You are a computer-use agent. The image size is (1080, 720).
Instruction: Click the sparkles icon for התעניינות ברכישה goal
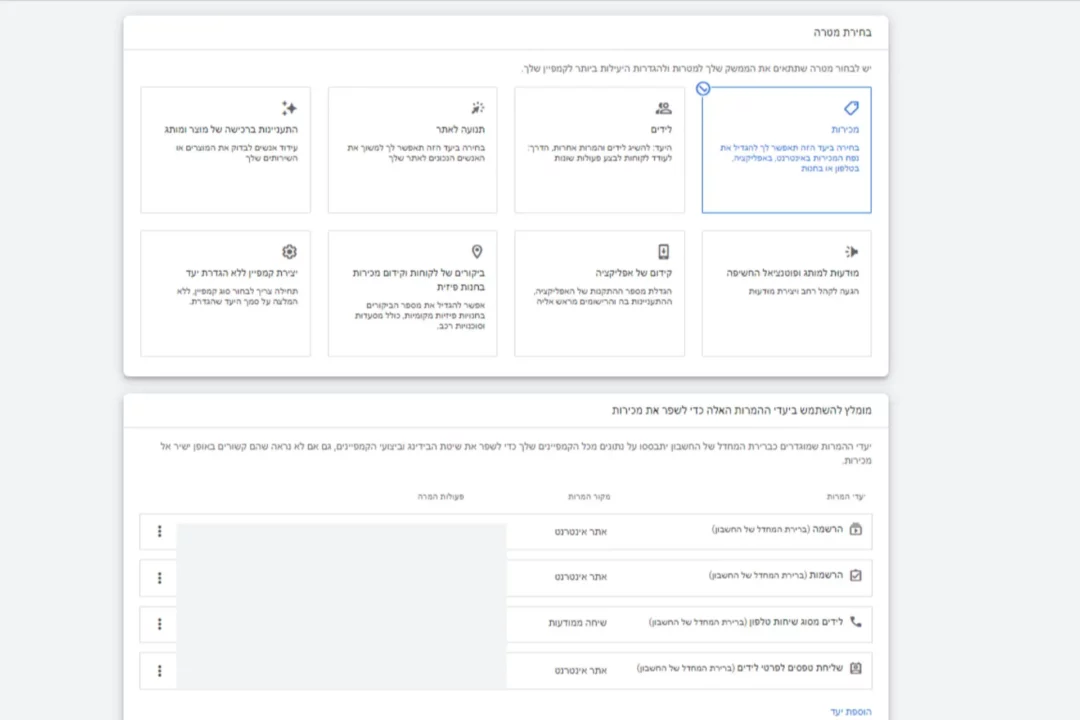(289, 108)
